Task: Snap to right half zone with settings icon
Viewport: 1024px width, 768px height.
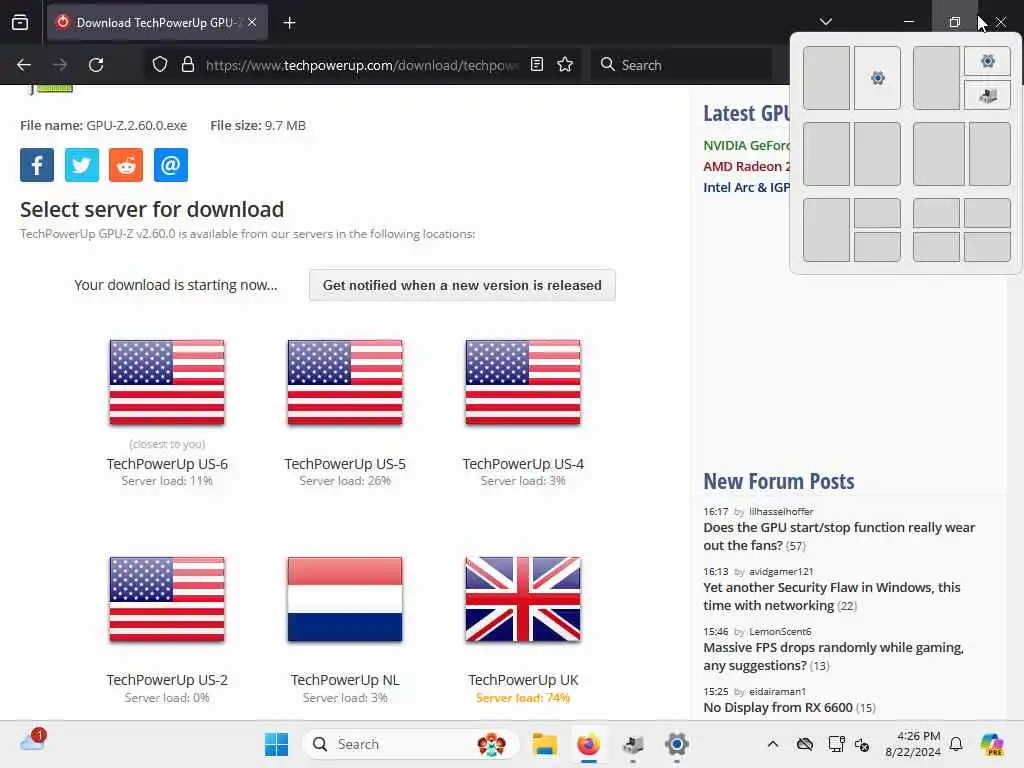Action: [877, 78]
